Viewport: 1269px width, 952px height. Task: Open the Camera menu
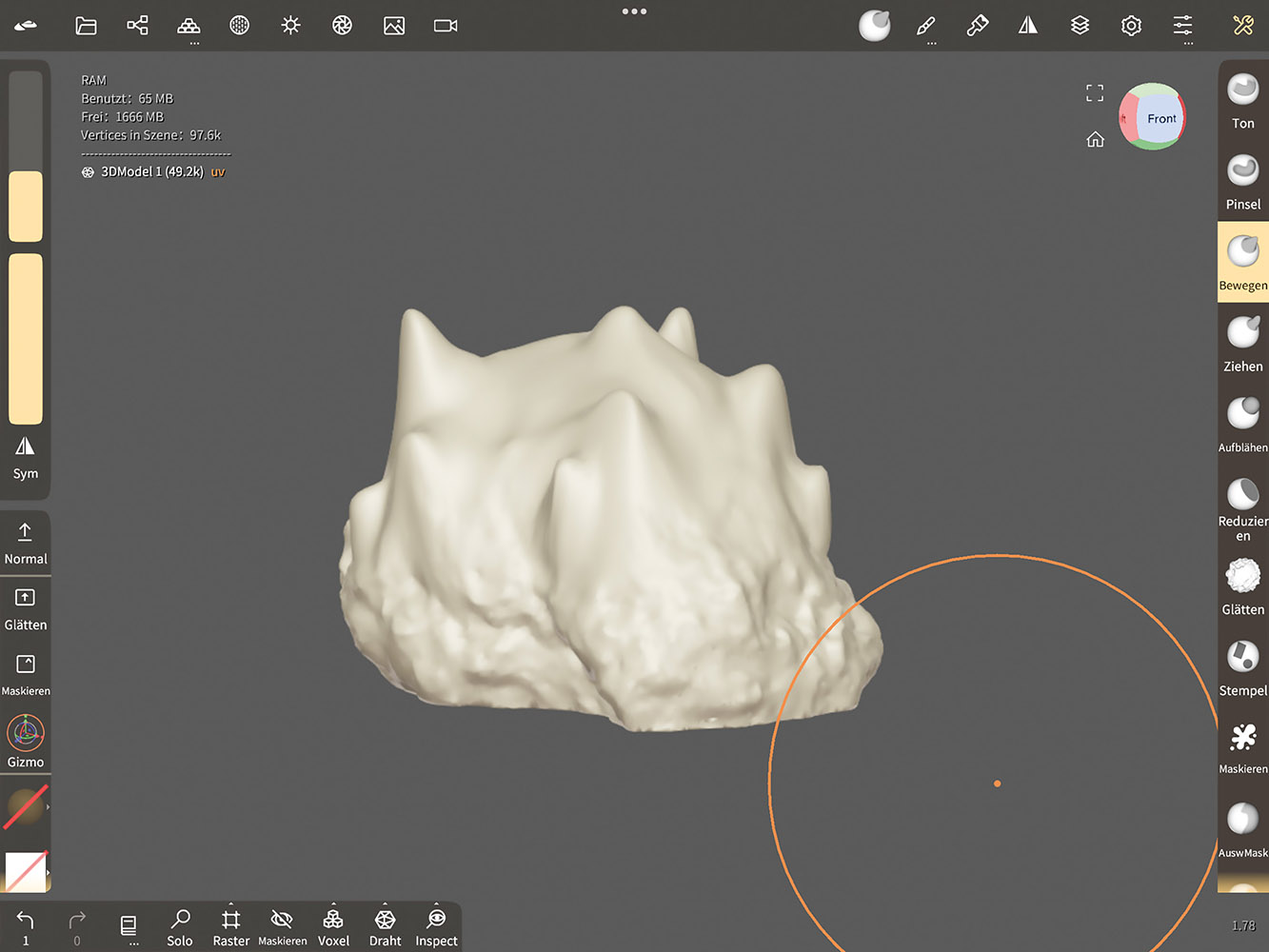(x=446, y=26)
